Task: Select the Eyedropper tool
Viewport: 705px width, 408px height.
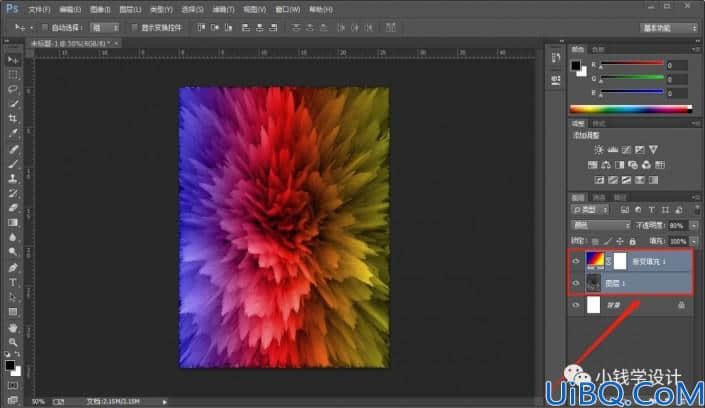Action: [x=13, y=133]
